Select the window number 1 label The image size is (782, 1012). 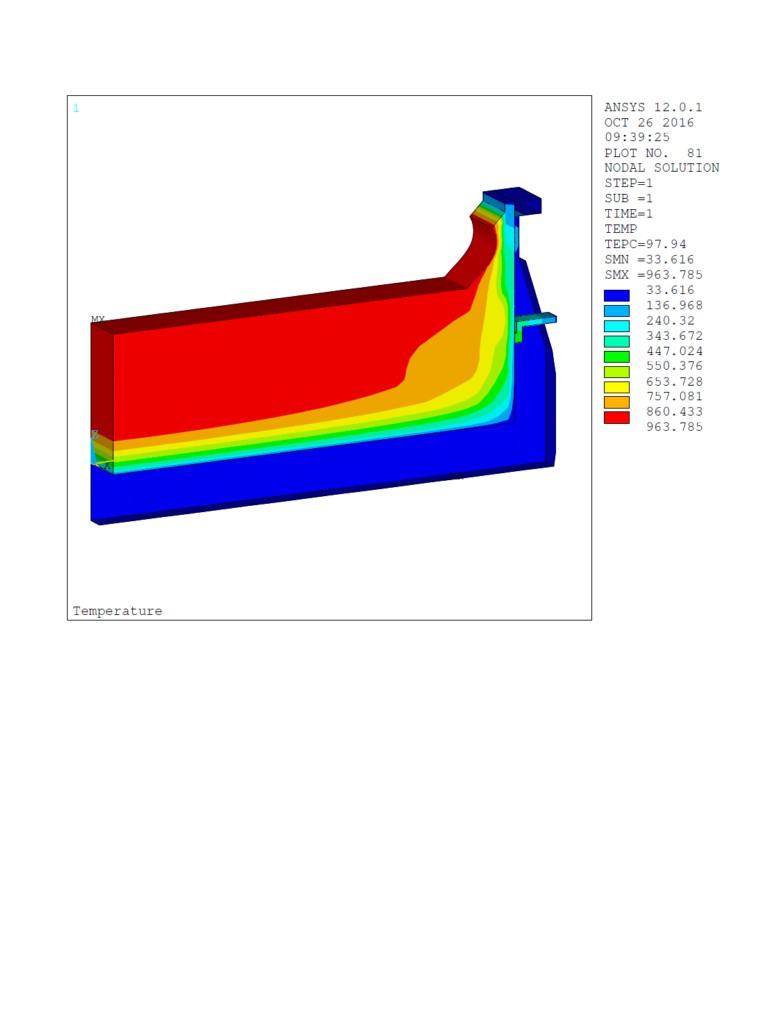[x=76, y=108]
